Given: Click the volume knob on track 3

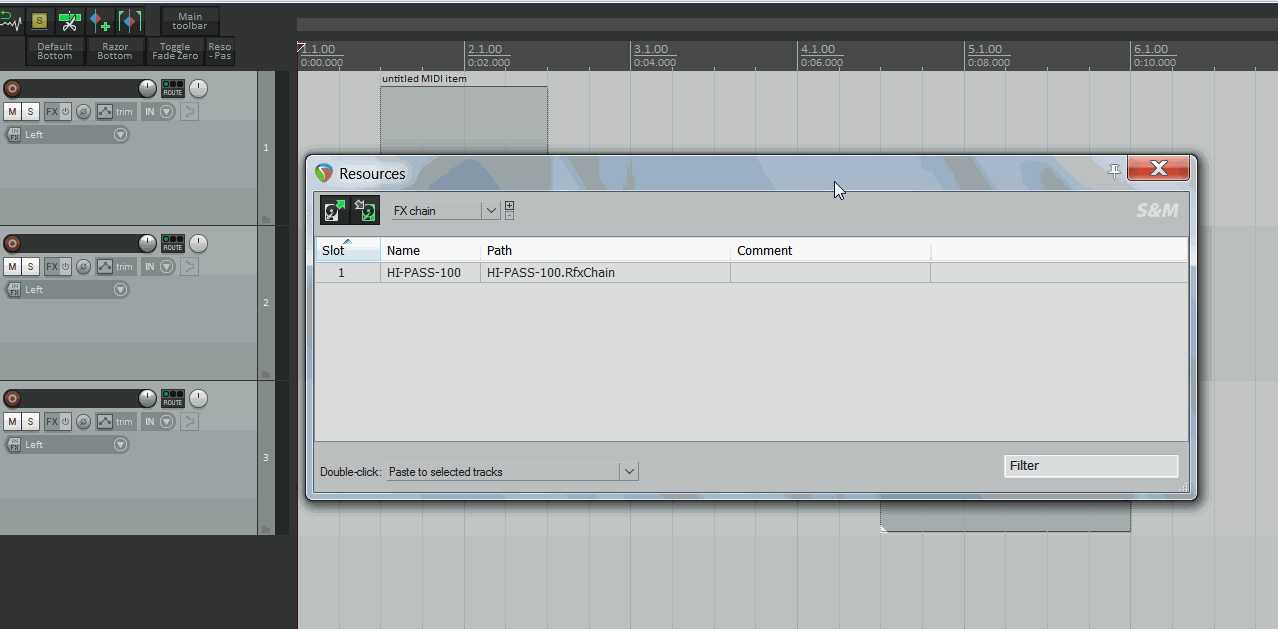Looking at the screenshot, I should click(147, 398).
